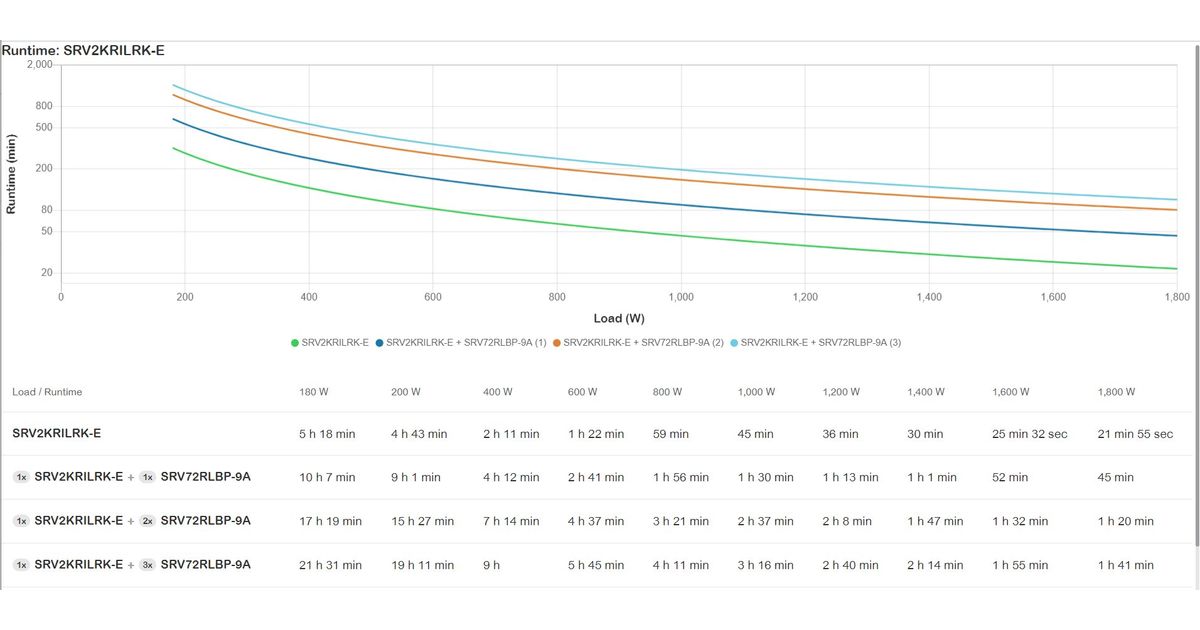Click the 1x badge before SRV2KRILRK-E in last row
The height and width of the screenshot is (630, 1200).
coord(21,565)
